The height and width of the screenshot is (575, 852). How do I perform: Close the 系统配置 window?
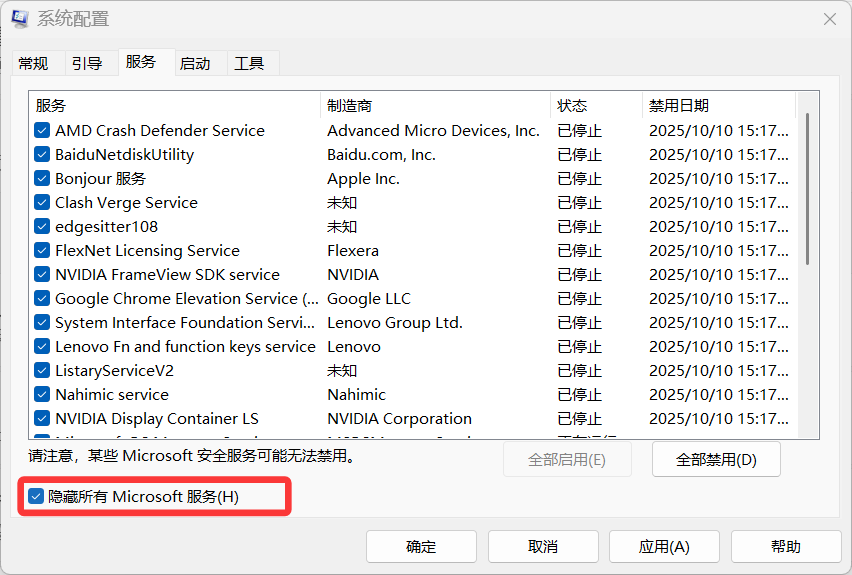[829, 19]
